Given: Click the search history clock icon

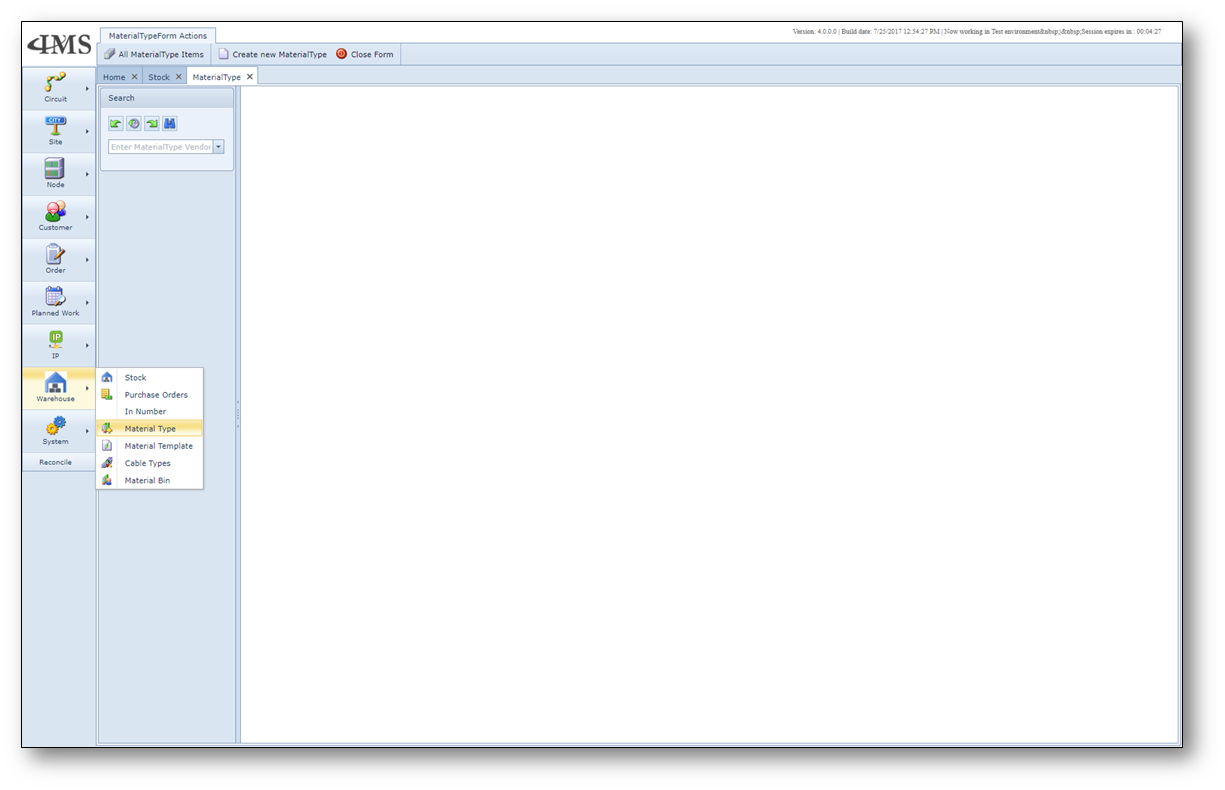Looking at the screenshot, I should pos(134,123).
